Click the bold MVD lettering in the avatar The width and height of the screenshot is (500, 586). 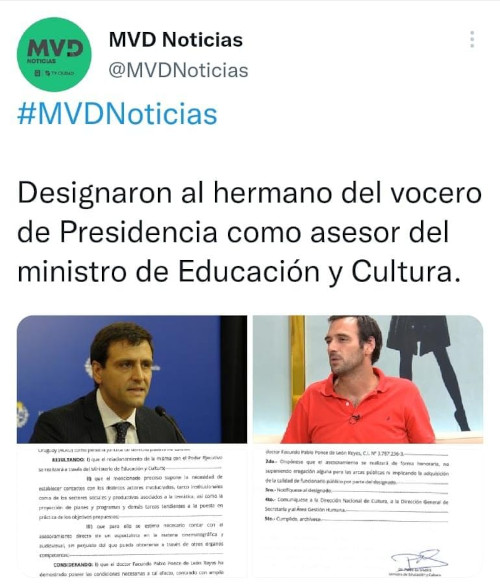pos(55,48)
